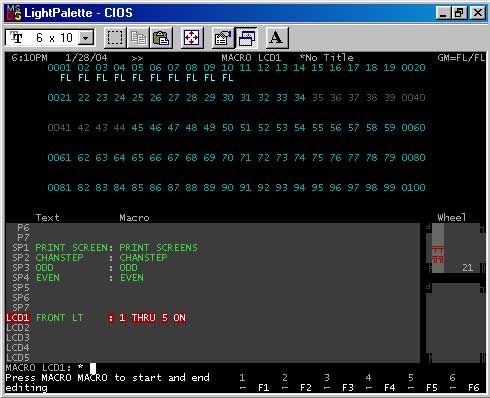Screen dimensions: 490x398
Task: Restore the LightPalette window size
Action: click(x=459, y=13)
